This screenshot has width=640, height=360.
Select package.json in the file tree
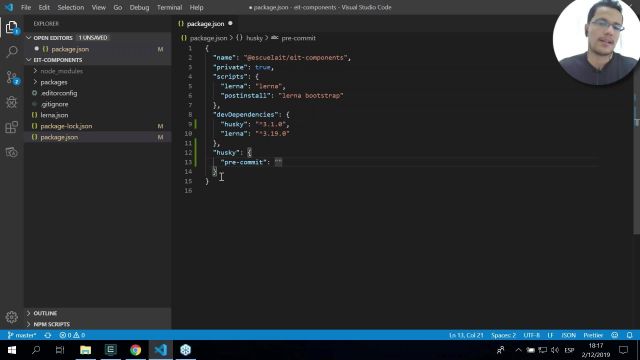point(59,137)
